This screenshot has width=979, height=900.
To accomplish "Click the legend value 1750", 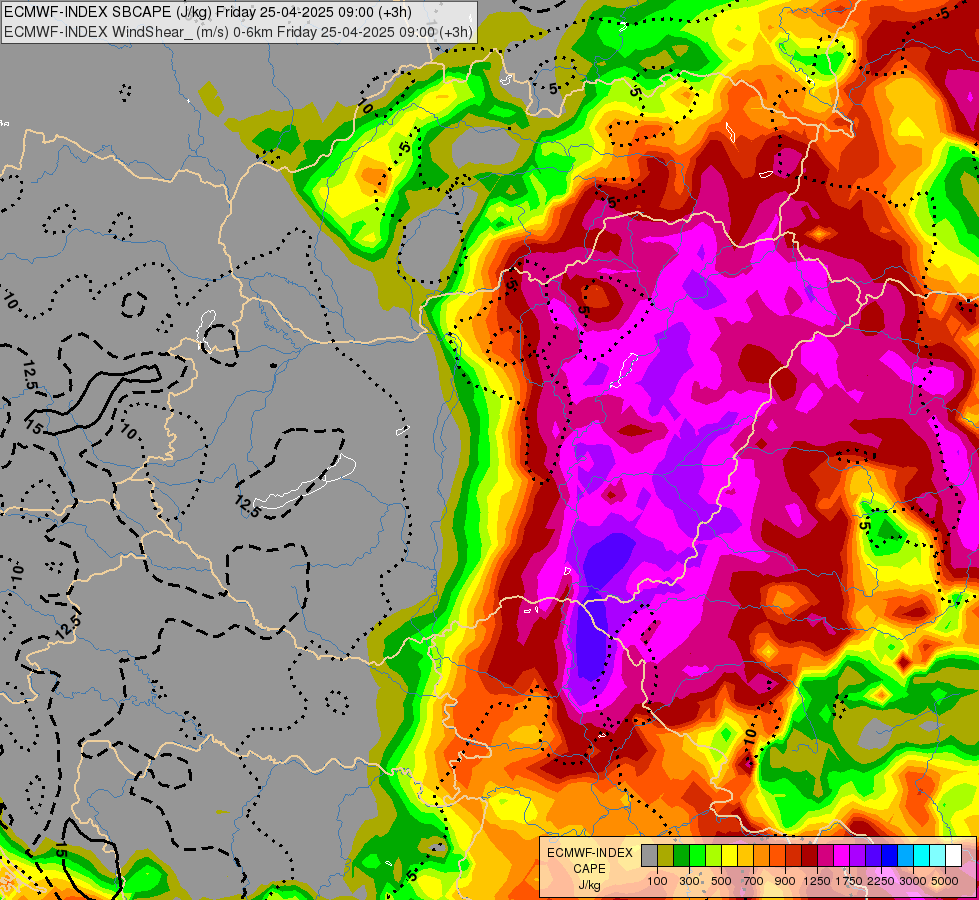I will (849, 881).
